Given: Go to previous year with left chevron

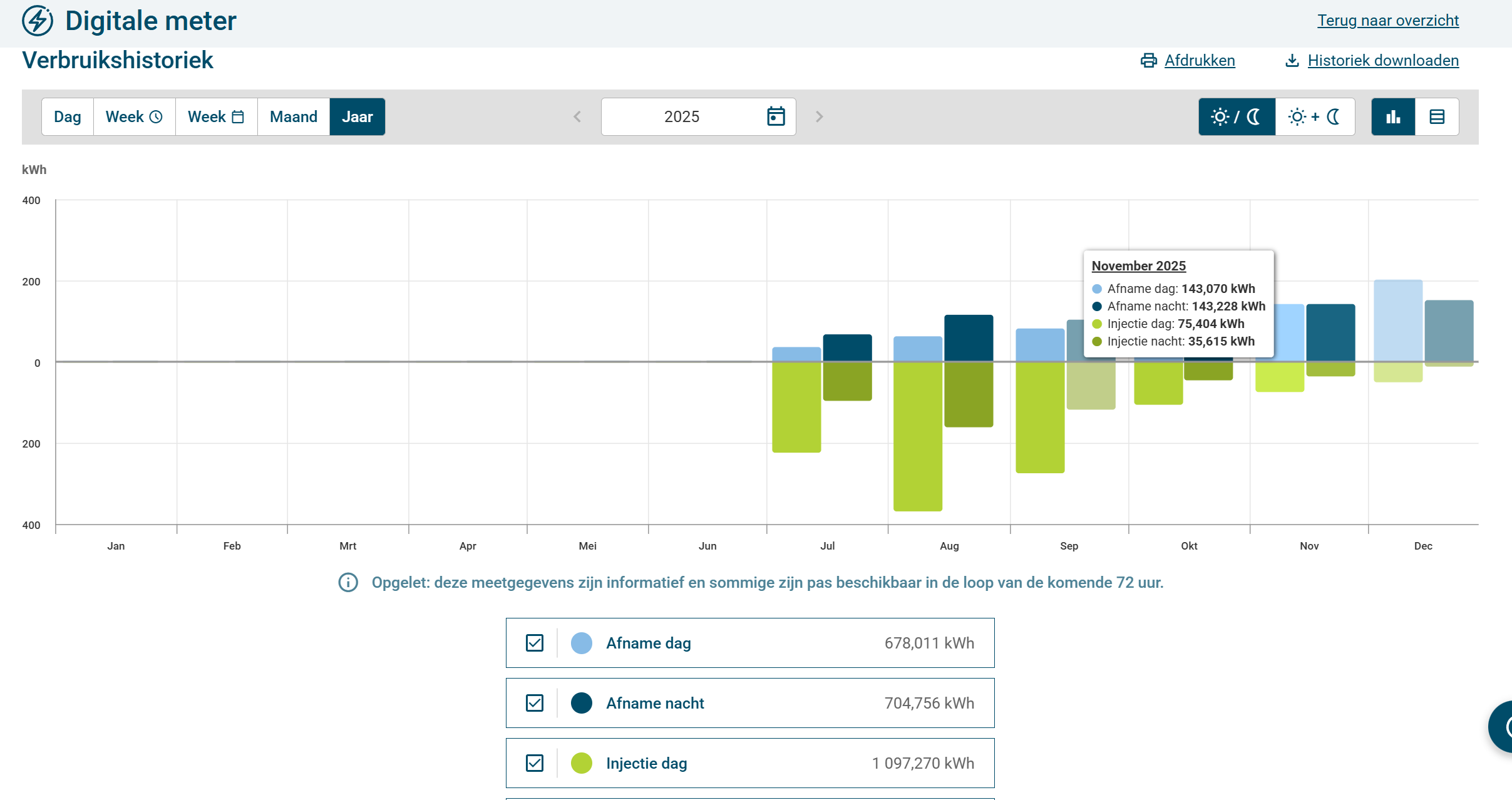Looking at the screenshot, I should [x=577, y=117].
